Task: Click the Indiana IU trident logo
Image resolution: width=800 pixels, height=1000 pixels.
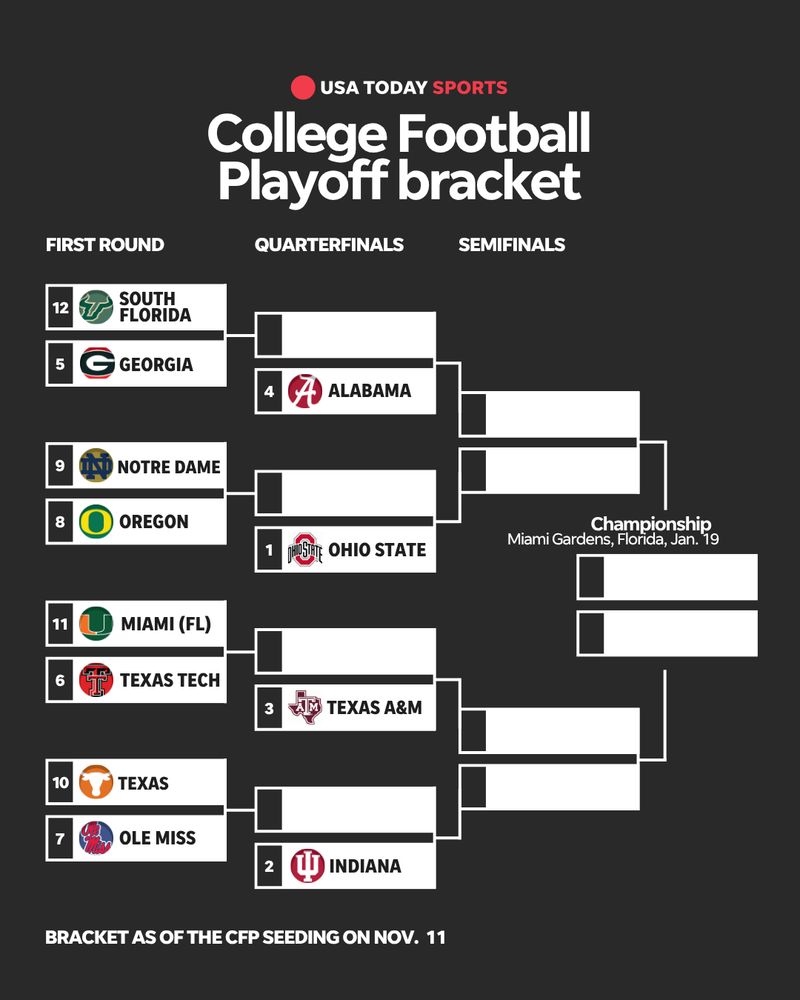Action: 307,865
